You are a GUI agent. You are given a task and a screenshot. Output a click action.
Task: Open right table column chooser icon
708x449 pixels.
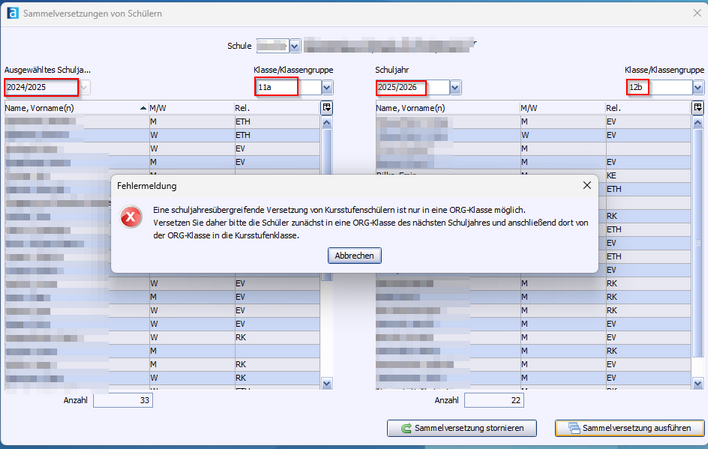point(698,108)
